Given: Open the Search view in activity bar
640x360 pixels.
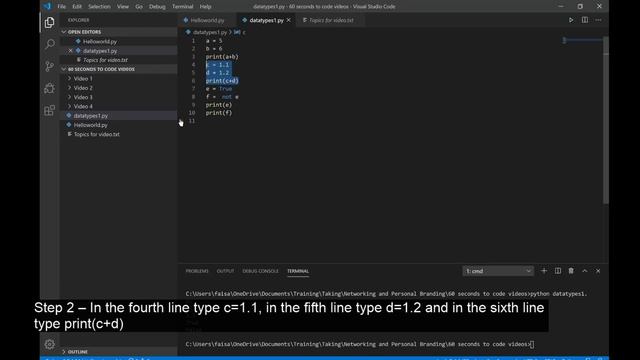Looking at the screenshot, I should [x=49, y=44].
